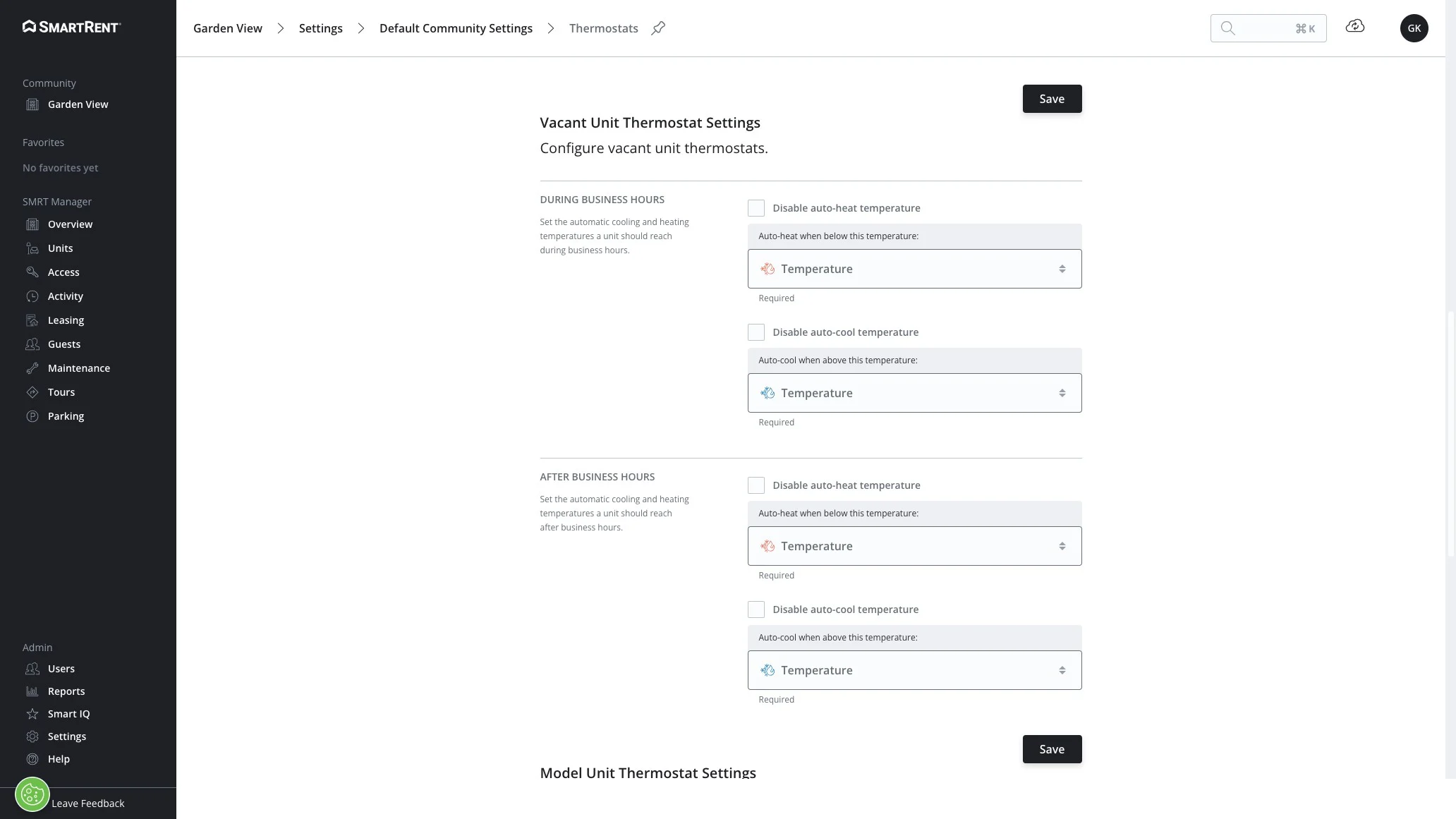Open the Leasing section
The image size is (1456, 819).
66,320
